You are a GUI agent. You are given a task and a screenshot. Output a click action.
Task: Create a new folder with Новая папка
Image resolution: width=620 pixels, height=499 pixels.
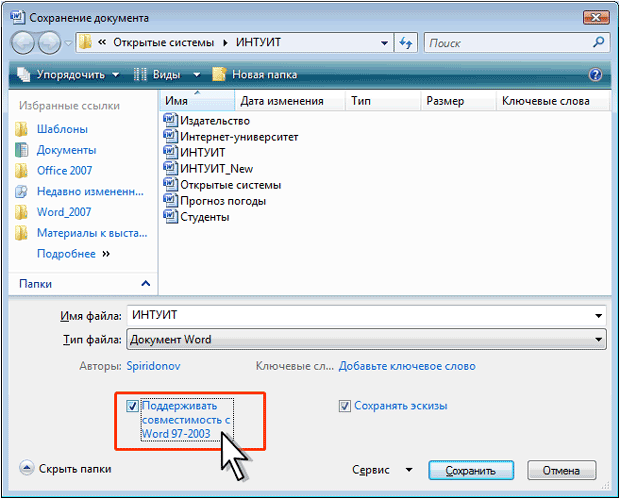coord(255,75)
